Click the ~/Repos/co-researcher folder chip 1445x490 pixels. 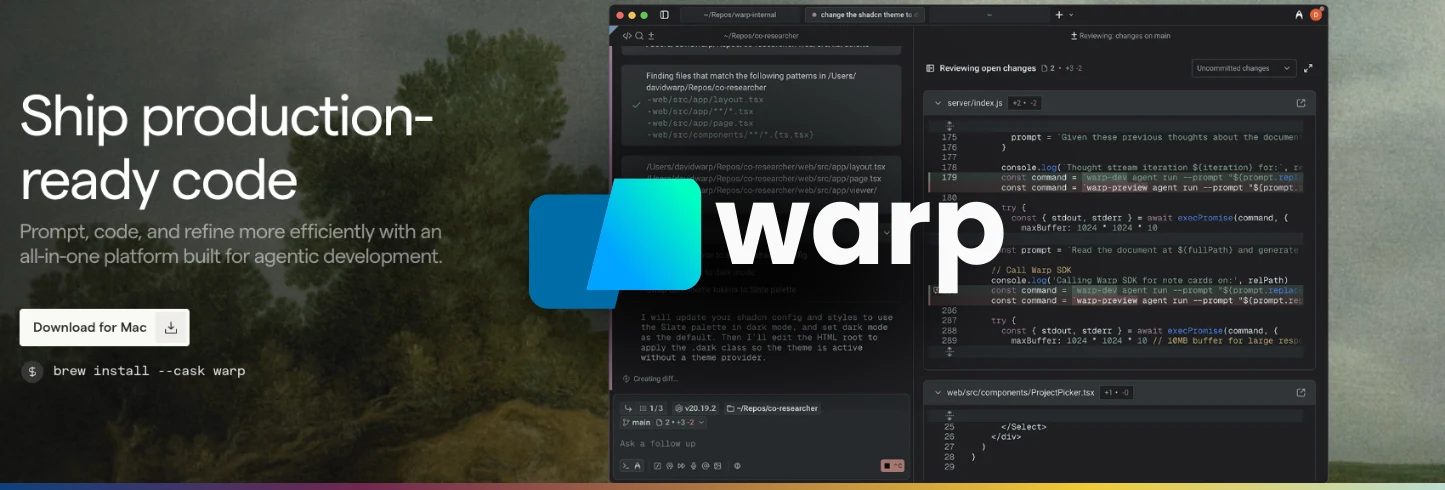773,408
